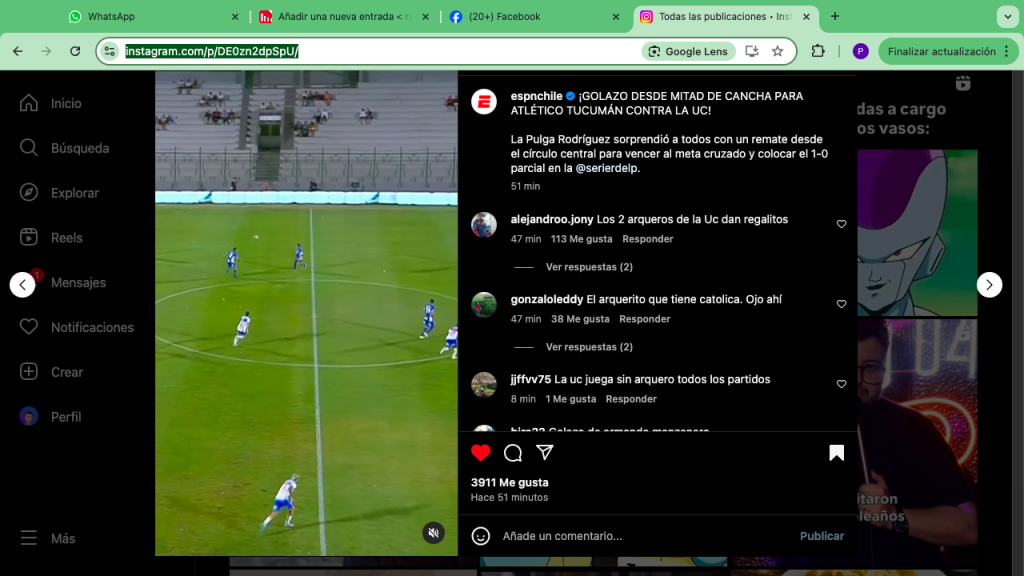Toggle the saved bookmark icon
1024x576 pixels.
coord(836,453)
